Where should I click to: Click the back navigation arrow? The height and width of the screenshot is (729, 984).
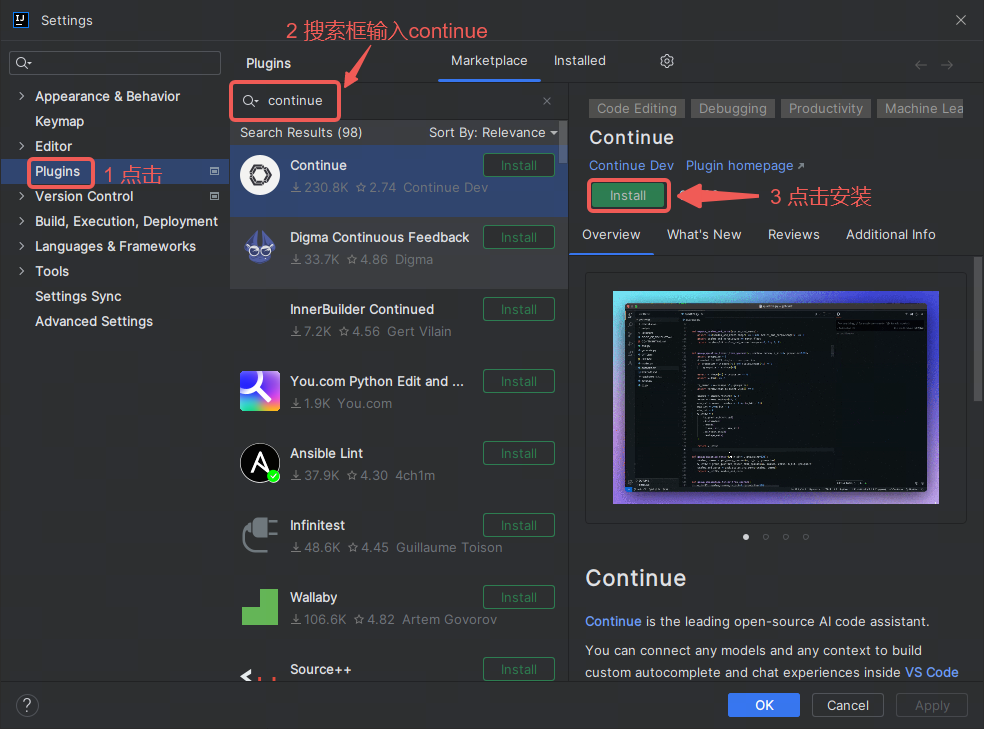click(921, 65)
